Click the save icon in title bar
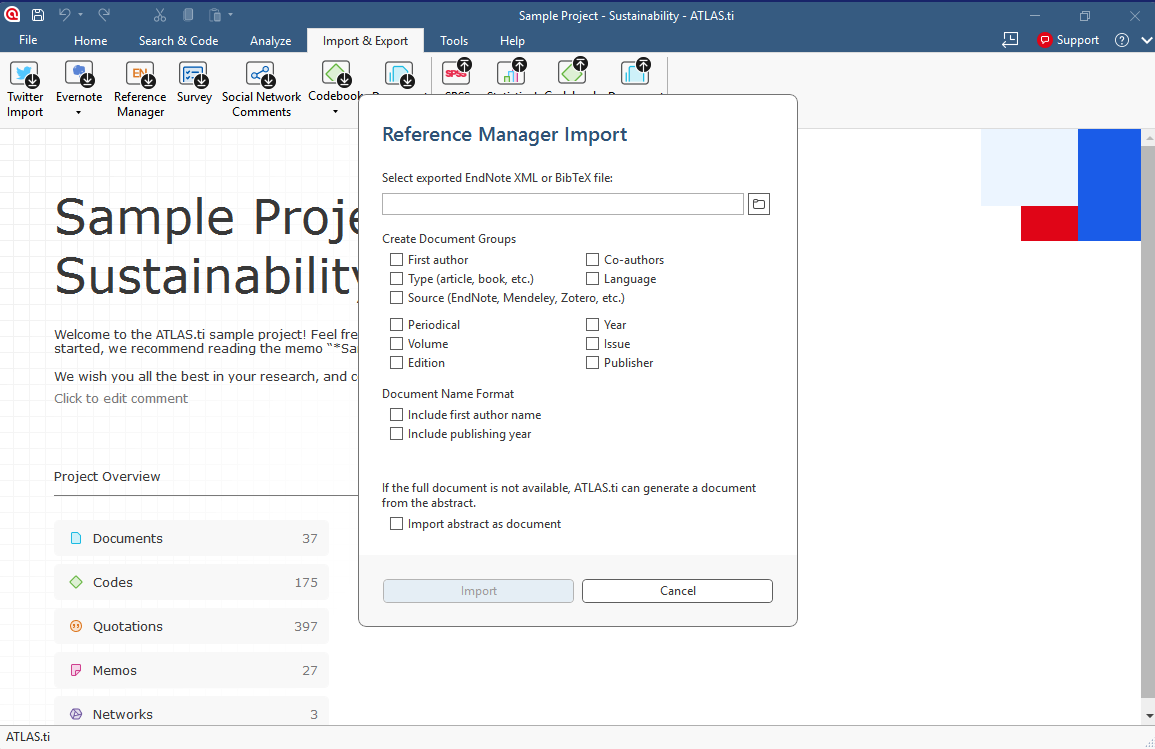The width and height of the screenshot is (1155, 749). pyautogui.click(x=38, y=15)
